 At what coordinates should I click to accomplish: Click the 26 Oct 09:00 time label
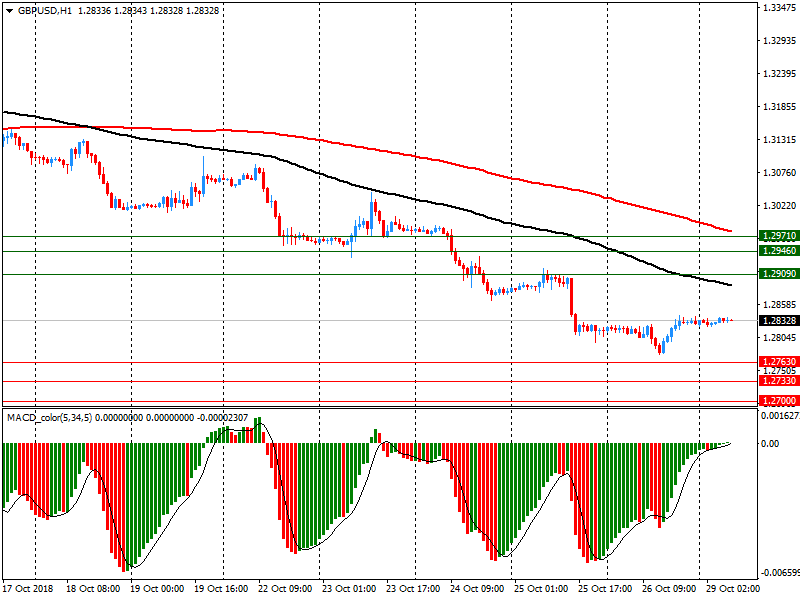pyautogui.click(x=669, y=589)
